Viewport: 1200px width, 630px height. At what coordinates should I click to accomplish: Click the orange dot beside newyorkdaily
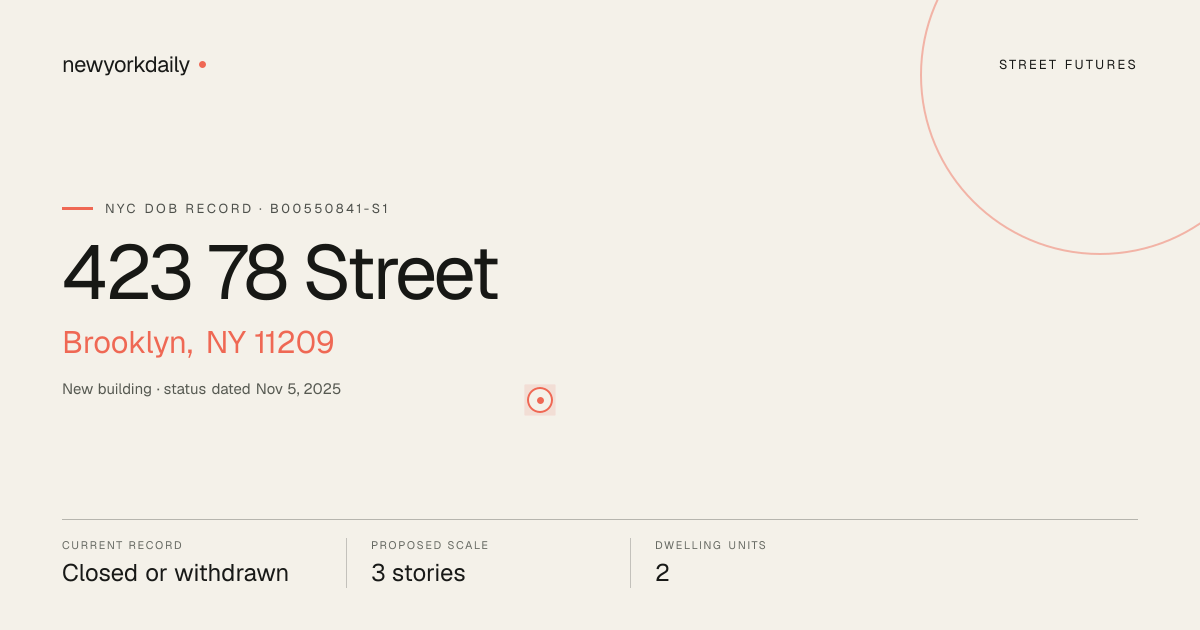pos(202,64)
